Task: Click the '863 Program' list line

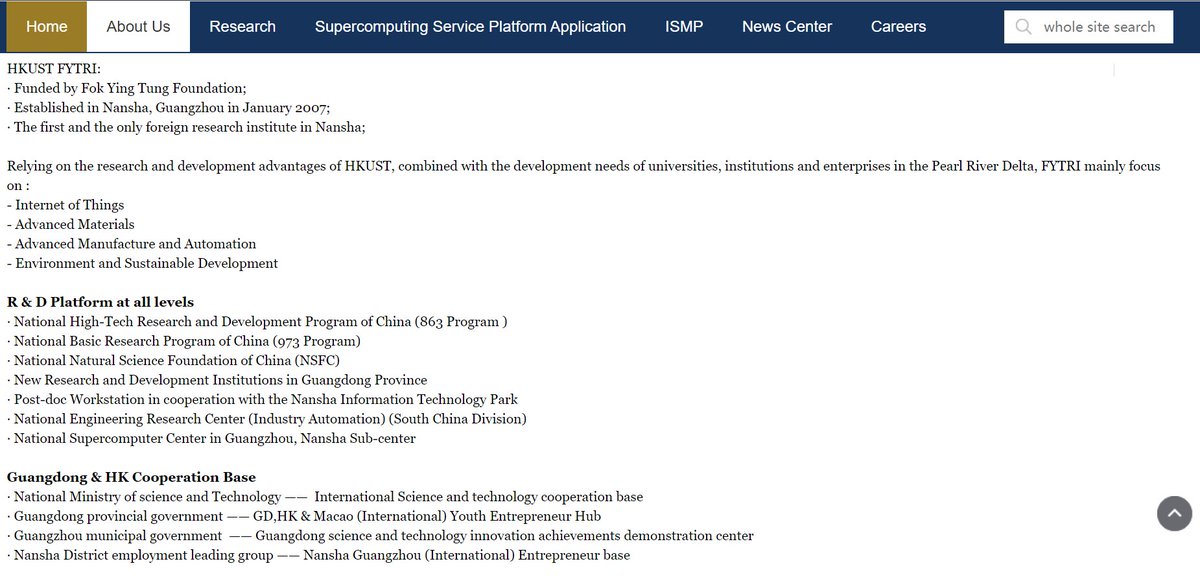Action: [x=258, y=322]
